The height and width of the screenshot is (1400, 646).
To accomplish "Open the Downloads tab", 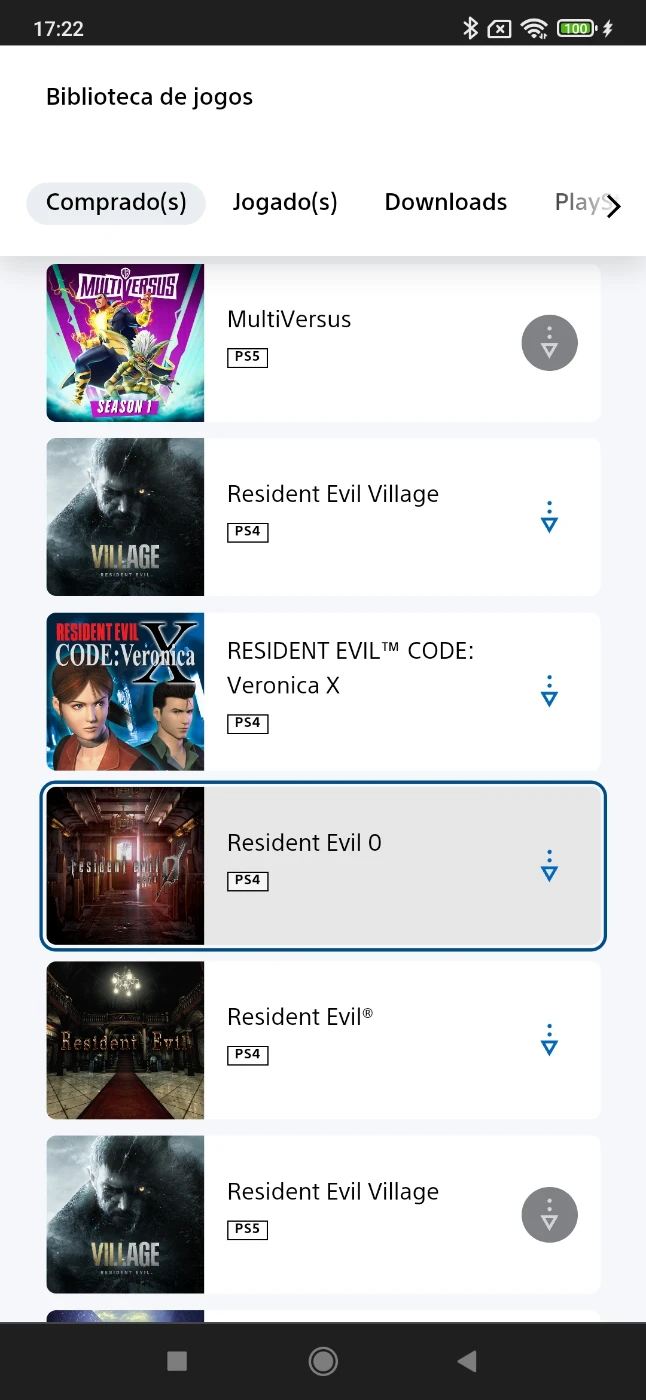I will tap(446, 202).
